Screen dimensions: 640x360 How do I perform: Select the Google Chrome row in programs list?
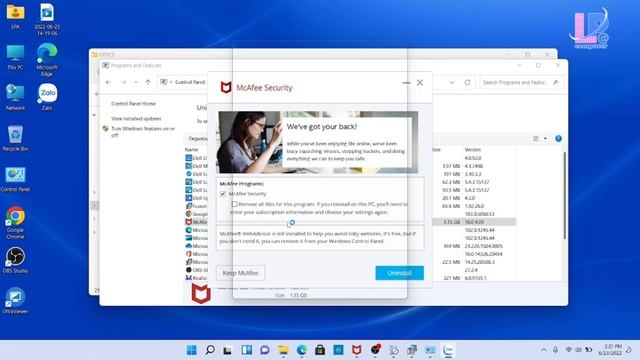pos(196,214)
